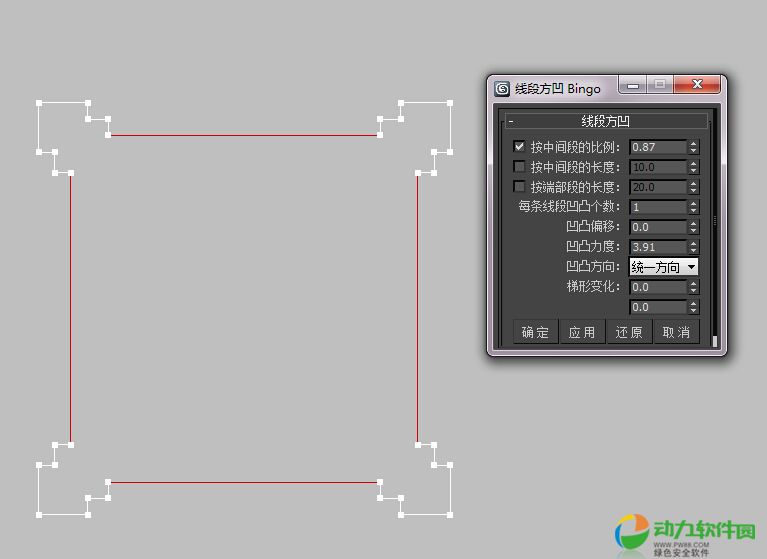Click the 3ds Max icon in the dialog title bar
The height and width of the screenshot is (559, 767).
[502, 88]
